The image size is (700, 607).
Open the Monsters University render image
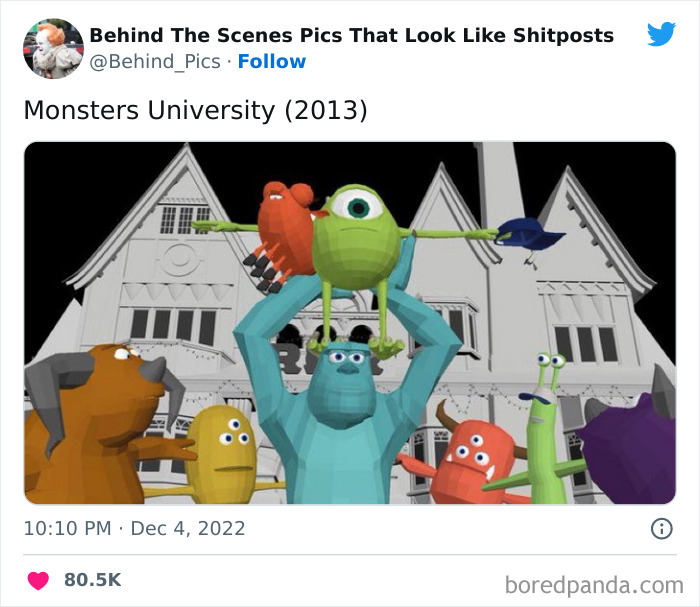point(350,323)
